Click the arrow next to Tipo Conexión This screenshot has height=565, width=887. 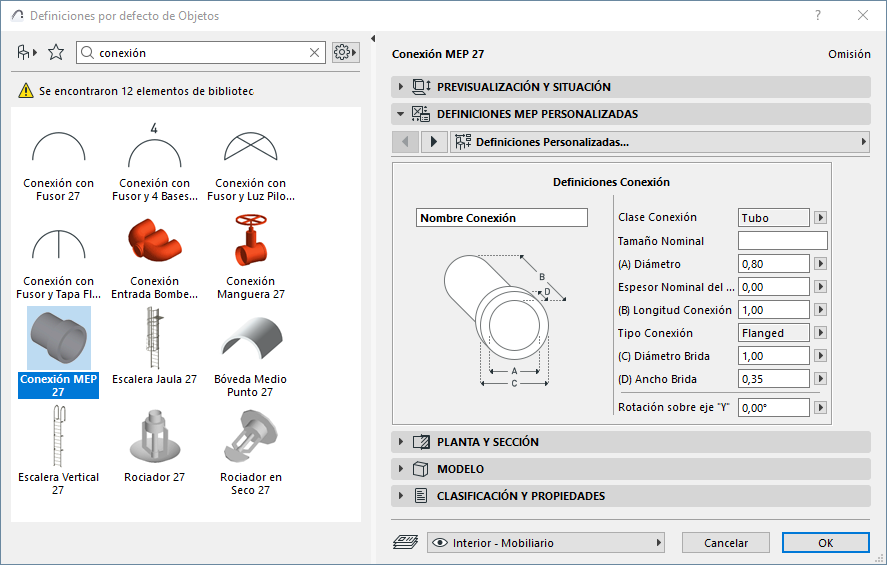pyautogui.click(x=820, y=333)
